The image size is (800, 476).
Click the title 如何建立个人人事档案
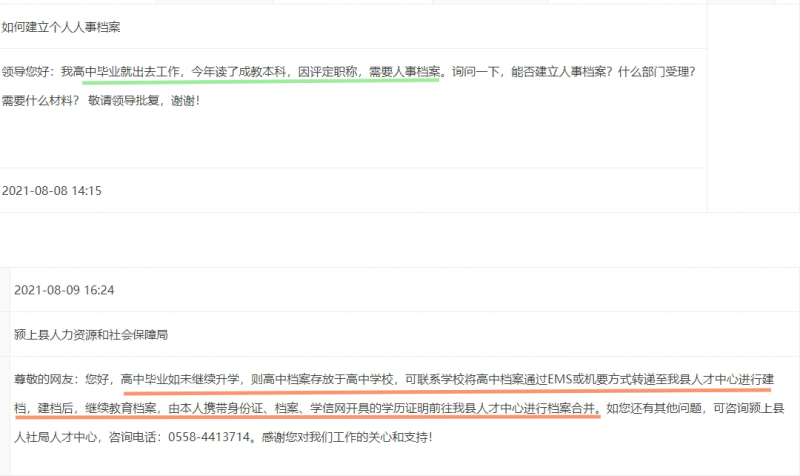click(61, 27)
